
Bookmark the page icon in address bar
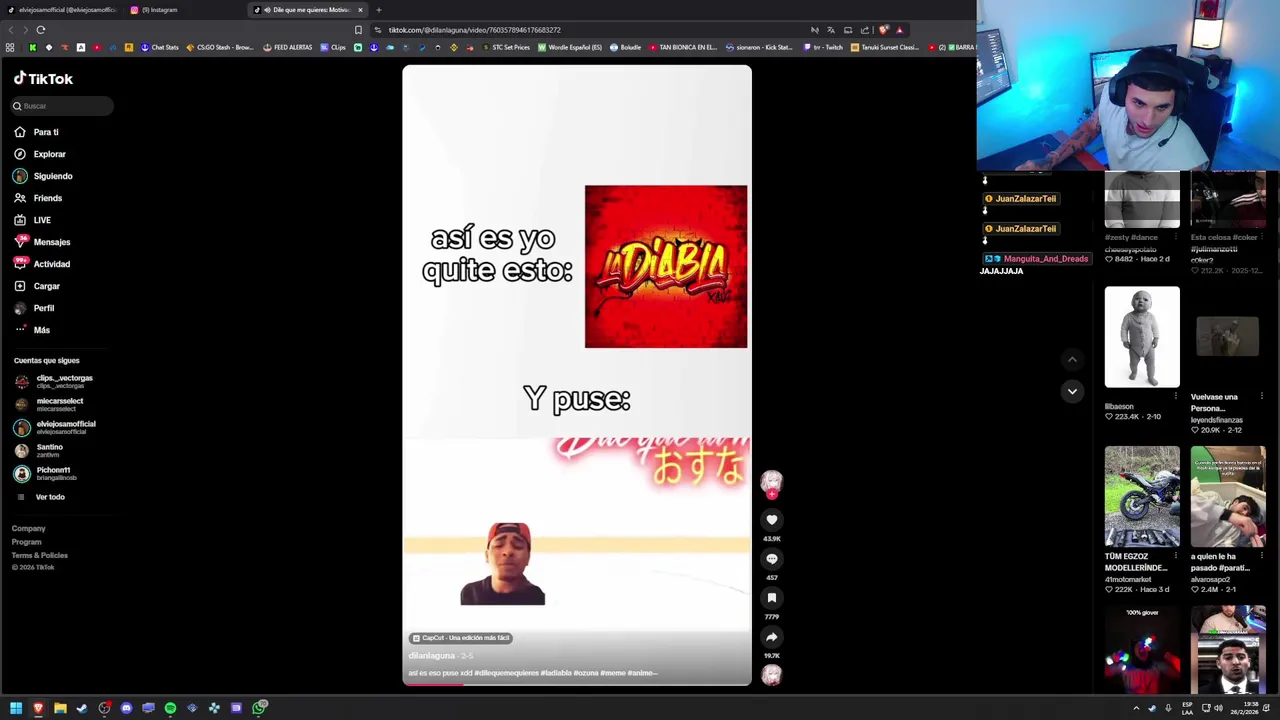[358, 30]
